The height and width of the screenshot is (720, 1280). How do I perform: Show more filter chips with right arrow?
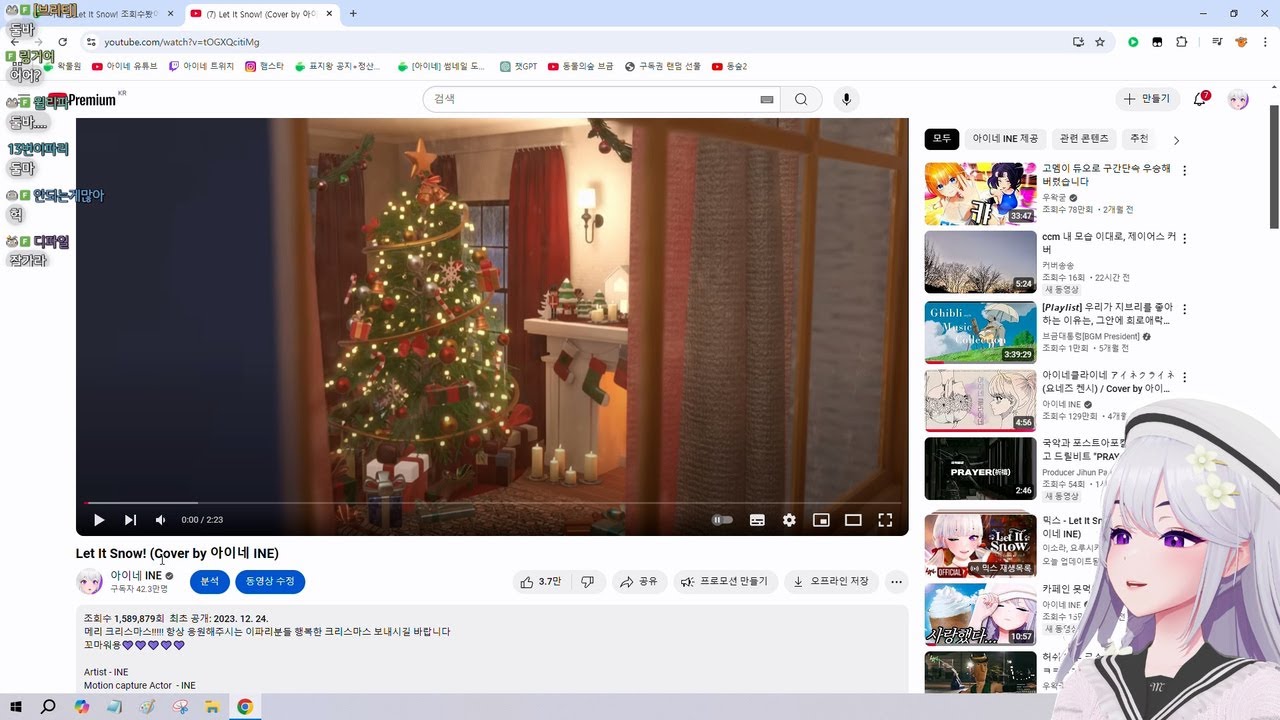click(x=1176, y=140)
